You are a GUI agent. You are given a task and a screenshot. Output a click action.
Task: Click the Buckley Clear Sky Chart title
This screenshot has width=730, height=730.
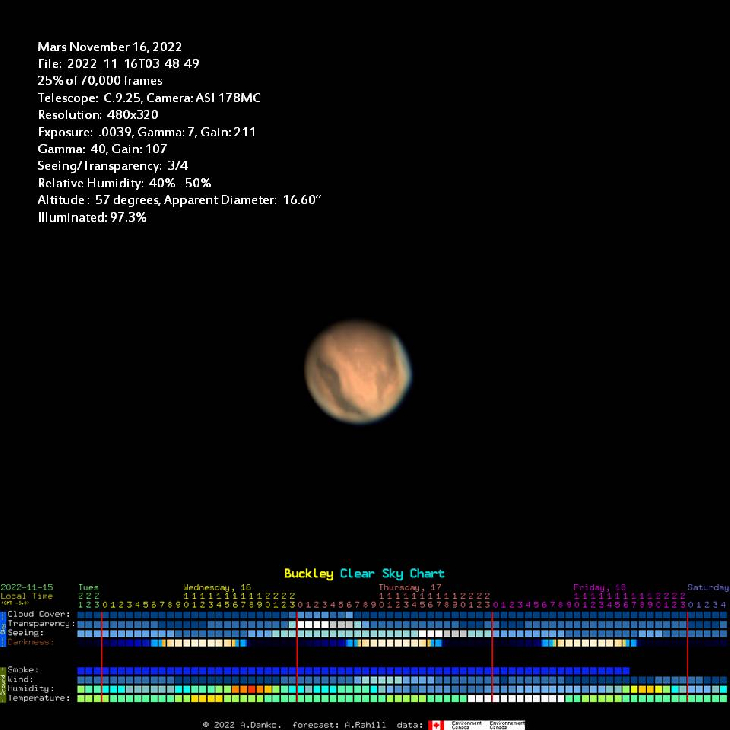pyautogui.click(x=364, y=573)
